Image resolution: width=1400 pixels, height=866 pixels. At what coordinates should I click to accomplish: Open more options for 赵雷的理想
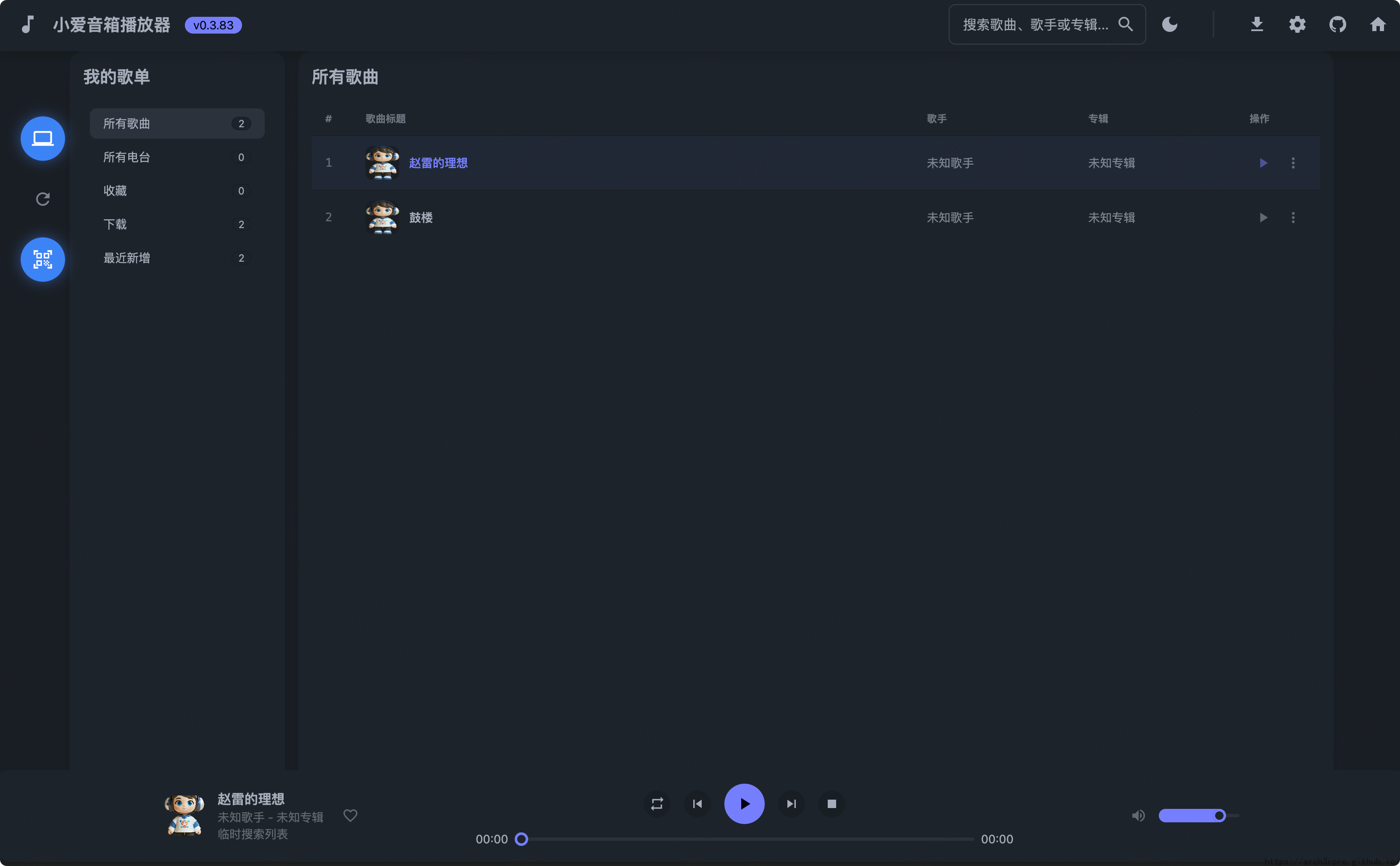[x=1292, y=163]
